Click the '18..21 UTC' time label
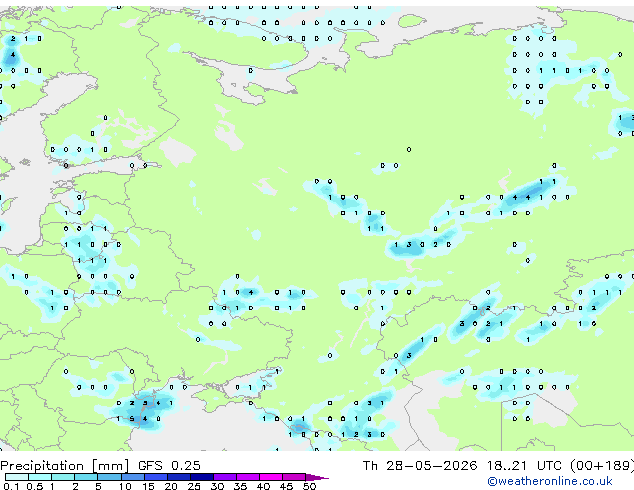Image resolution: width=634 pixels, height=490 pixels. point(524,466)
